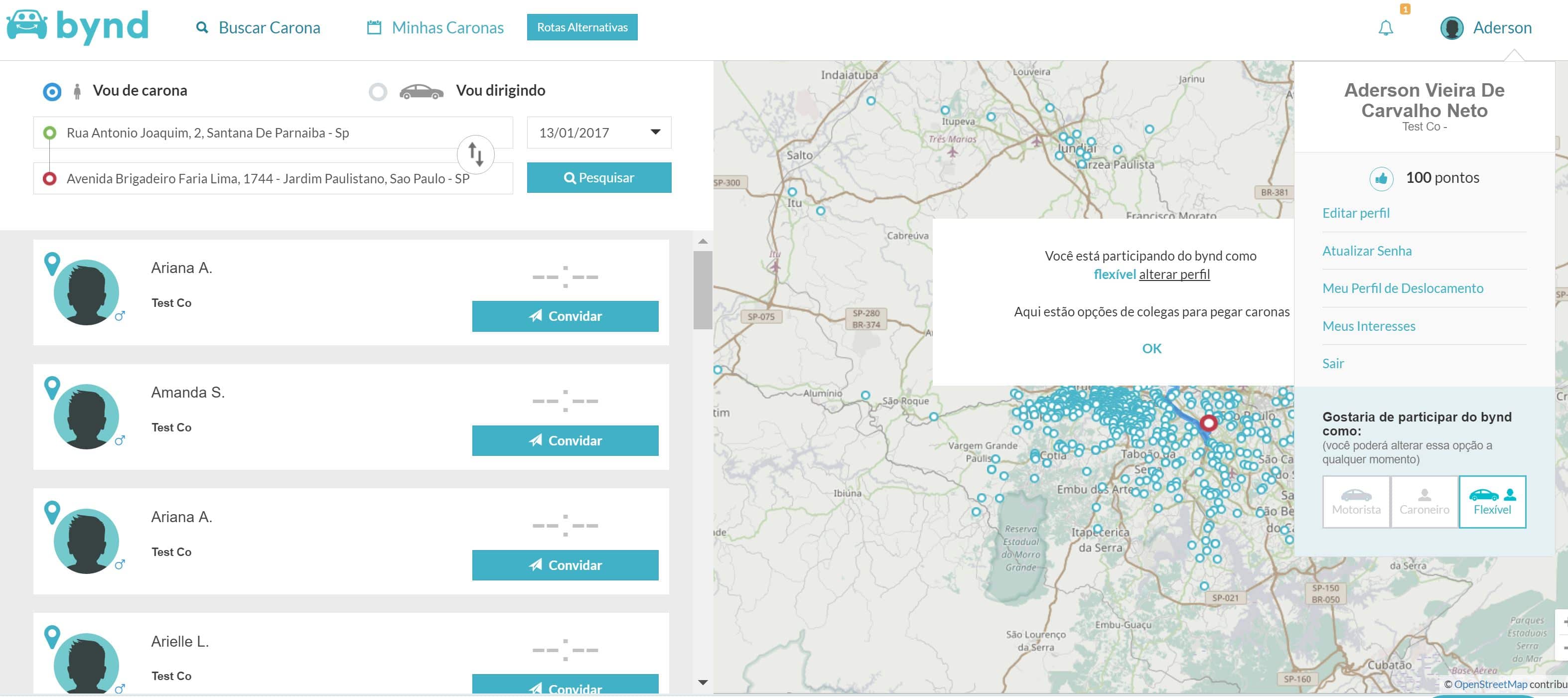This screenshot has width=1568, height=698.
Task: Click the red destination marker on the map
Action: coord(1208,422)
